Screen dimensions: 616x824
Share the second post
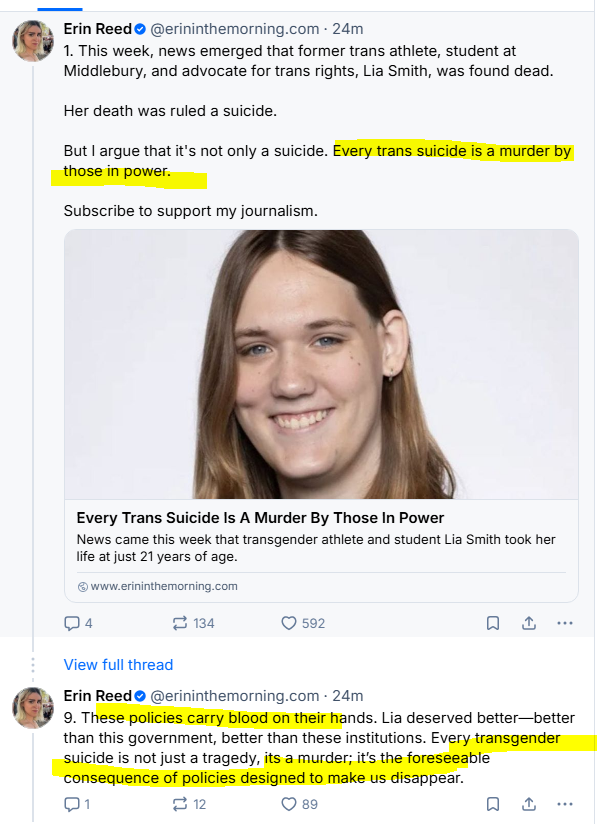point(529,803)
